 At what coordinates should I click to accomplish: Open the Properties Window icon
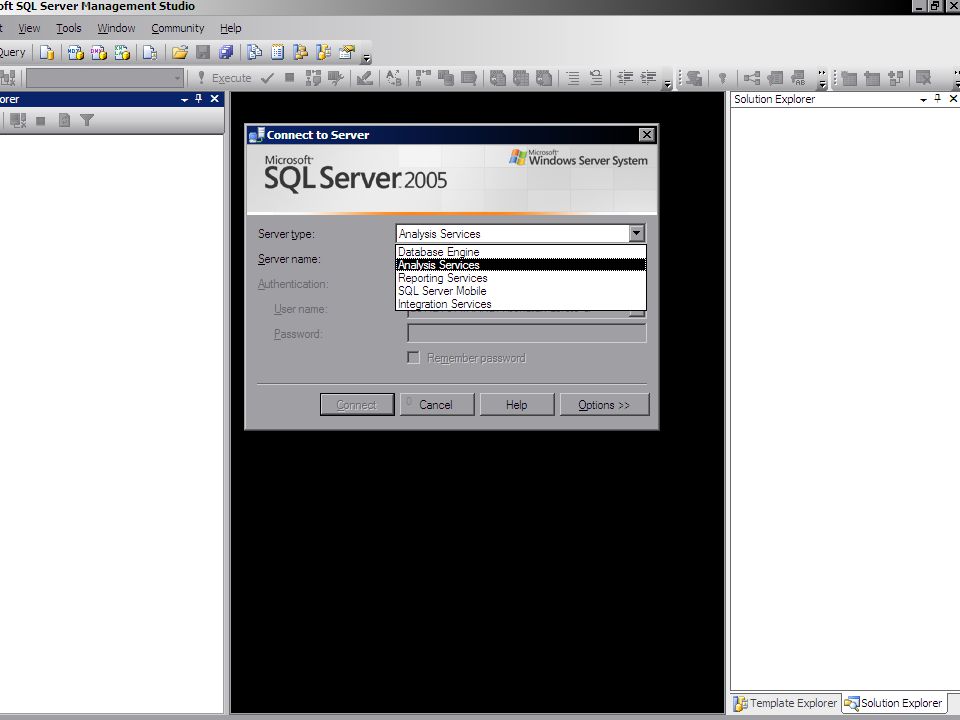(347, 53)
